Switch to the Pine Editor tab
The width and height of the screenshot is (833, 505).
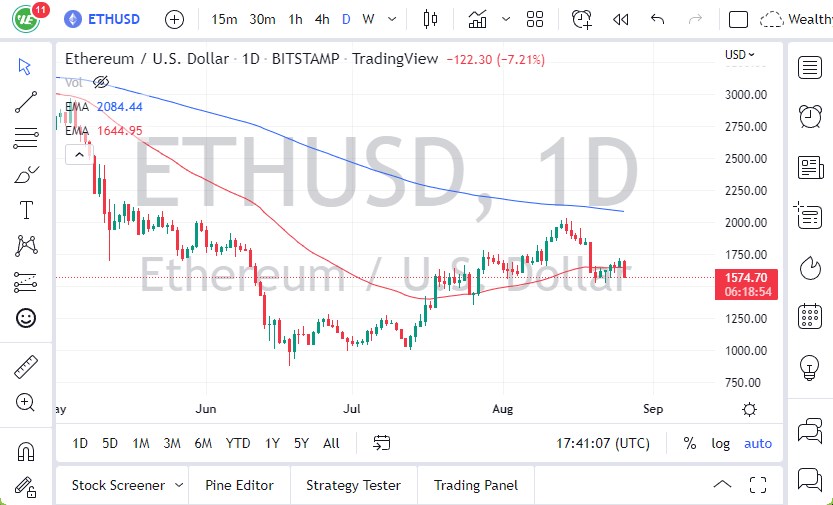pos(239,485)
